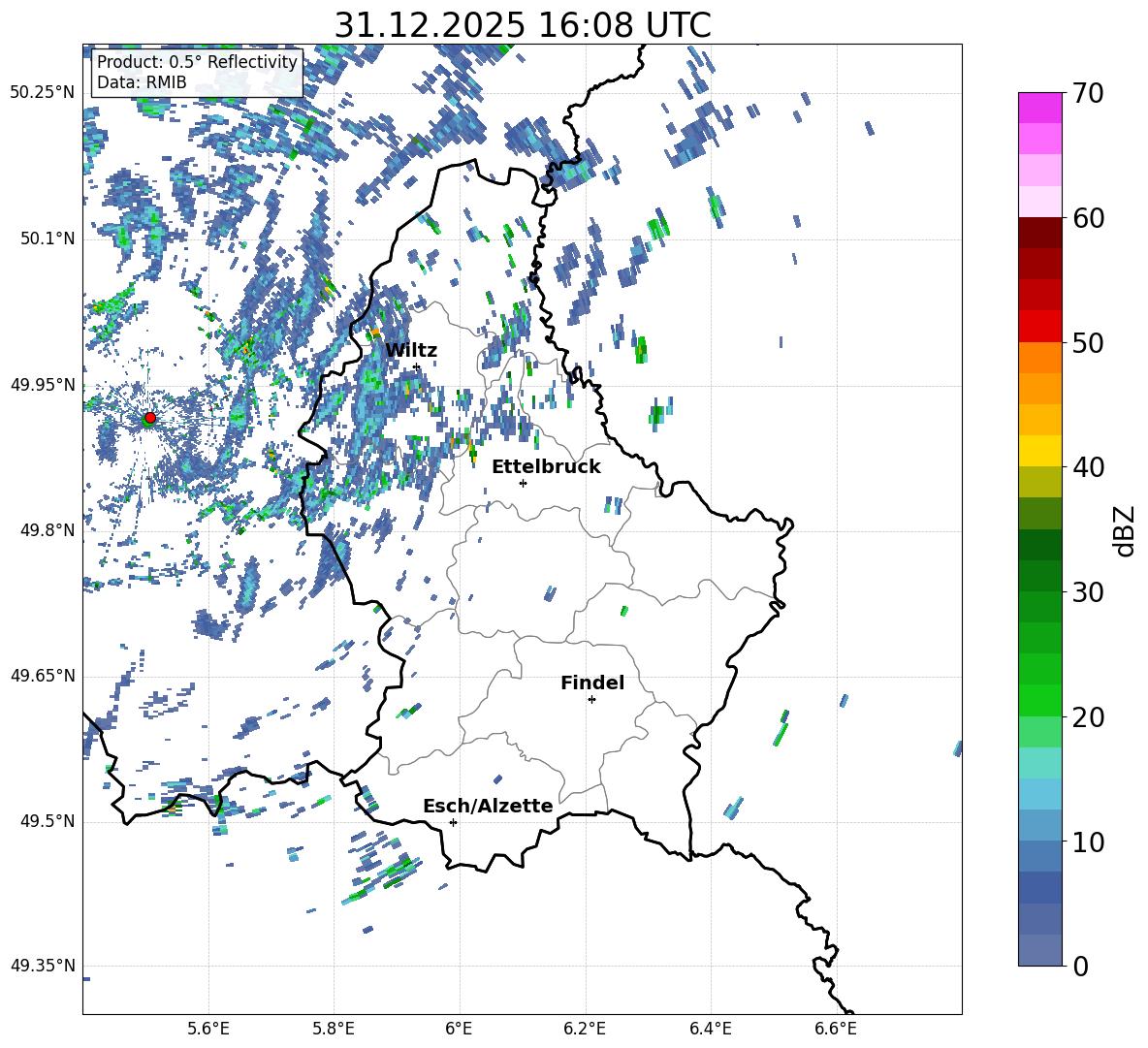Click the 5.8°E longitude label
The height and width of the screenshot is (1048, 1148).
tap(334, 1030)
